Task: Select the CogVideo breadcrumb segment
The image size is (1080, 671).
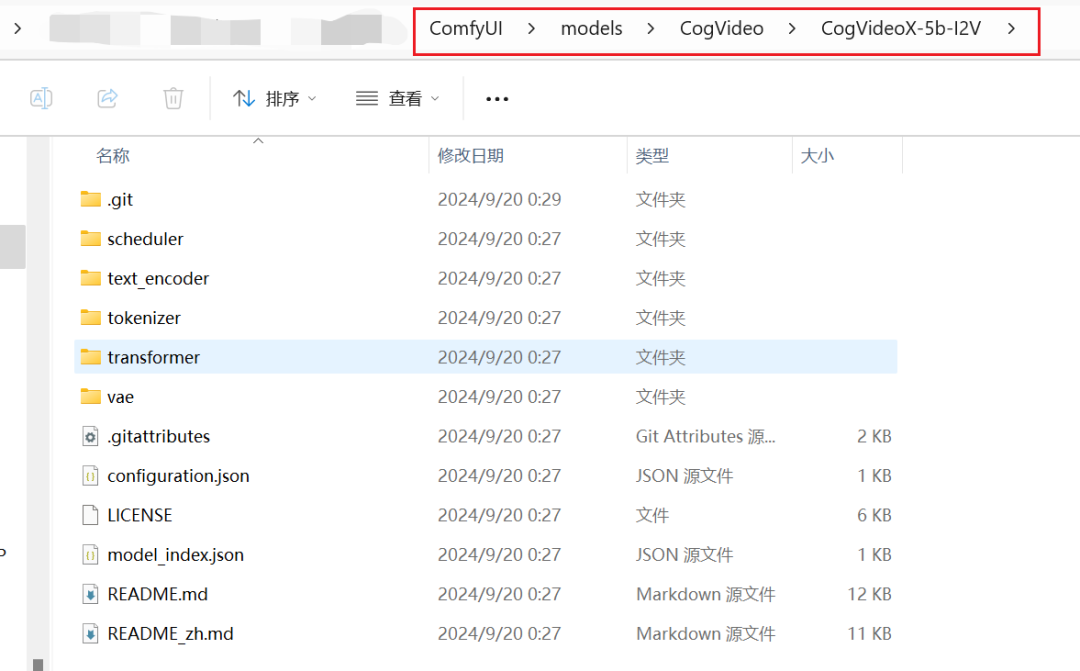Action: pyautogui.click(x=721, y=28)
